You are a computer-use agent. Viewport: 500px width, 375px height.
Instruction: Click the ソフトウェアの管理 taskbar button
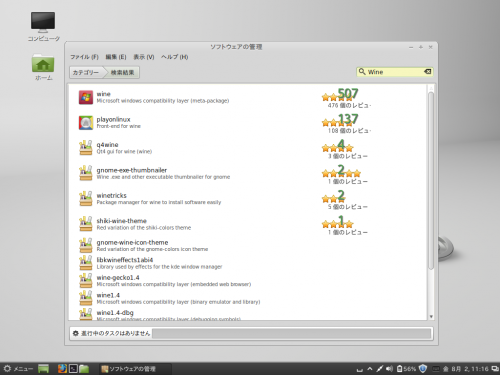tap(135, 369)
